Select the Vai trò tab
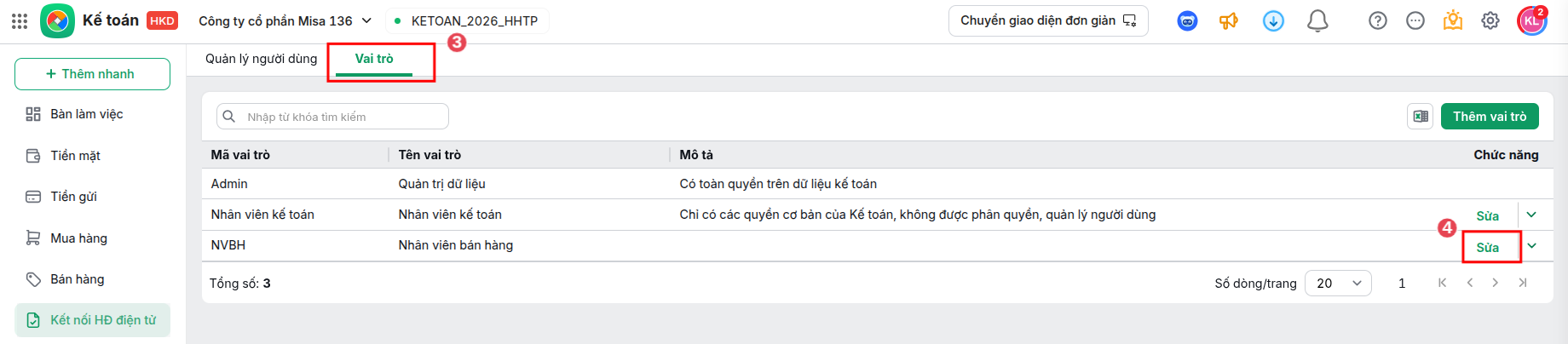Image resolution: width=1568 pixels, height=344 pixels. (x=374, y=59)
